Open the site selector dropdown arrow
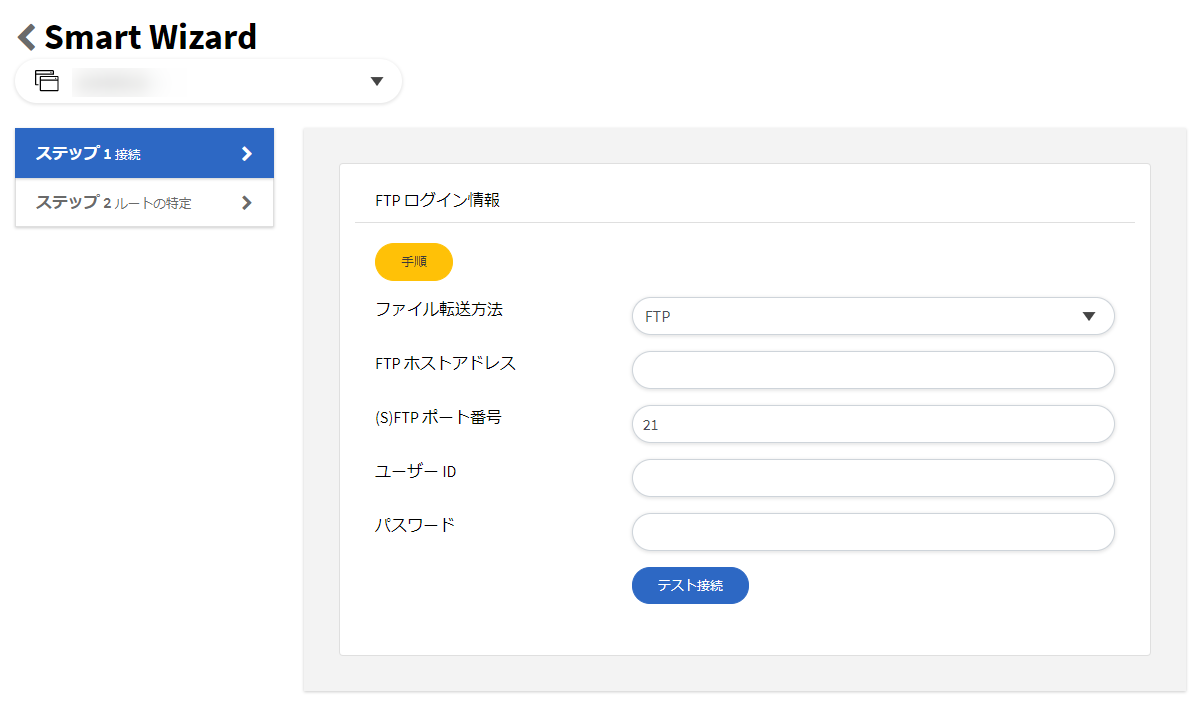The height and width of the screenshot is (727, 1203). tap(377, 82)
